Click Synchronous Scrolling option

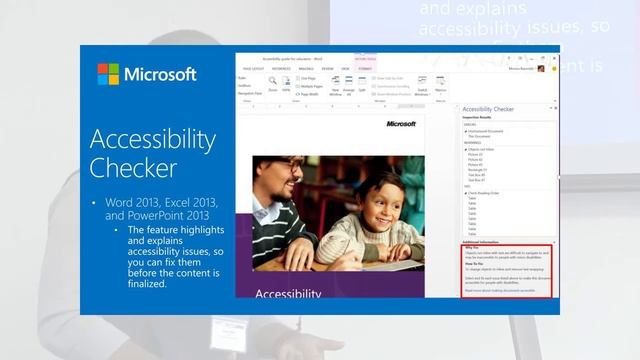point(390,86)
